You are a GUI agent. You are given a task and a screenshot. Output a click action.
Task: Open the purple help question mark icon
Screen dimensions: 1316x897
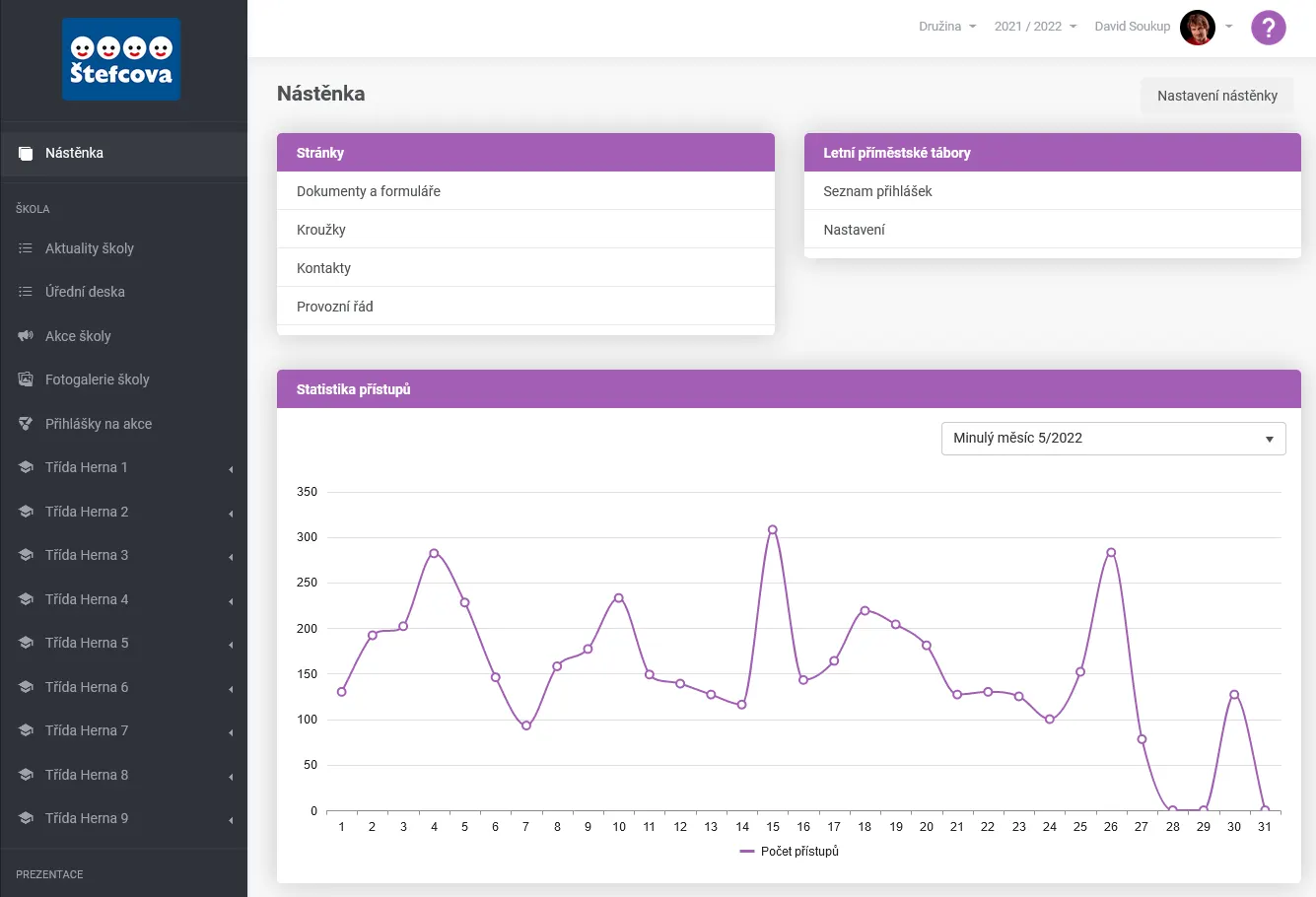(x=1269, y=28)
